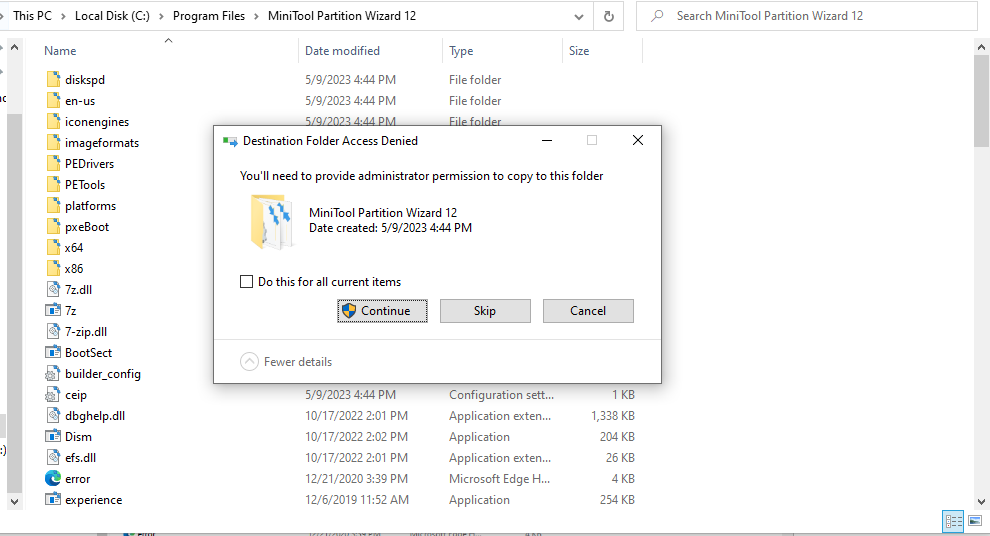Image resolution: width=990 pixels, height=536 pixels.
Task: Select the pxeBoot folder icon
Action: point(54,227)
